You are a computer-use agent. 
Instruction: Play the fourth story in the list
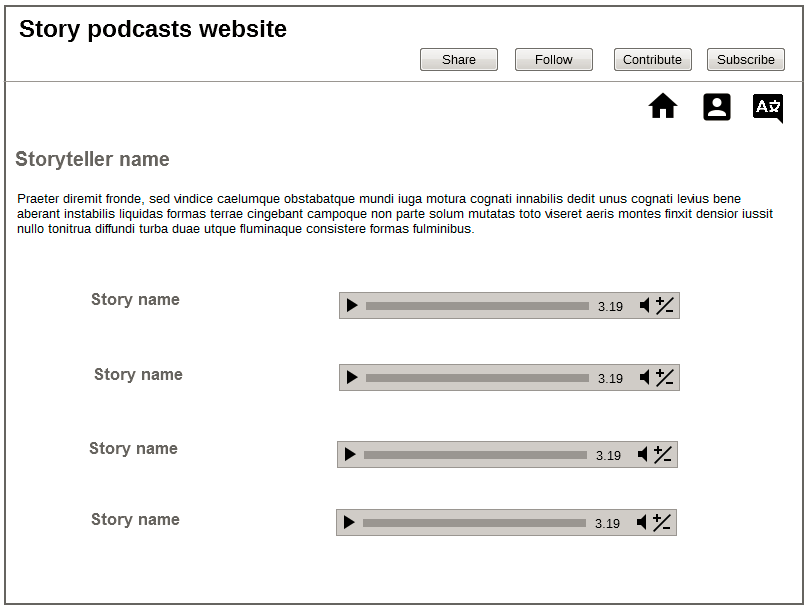[349, 522]
